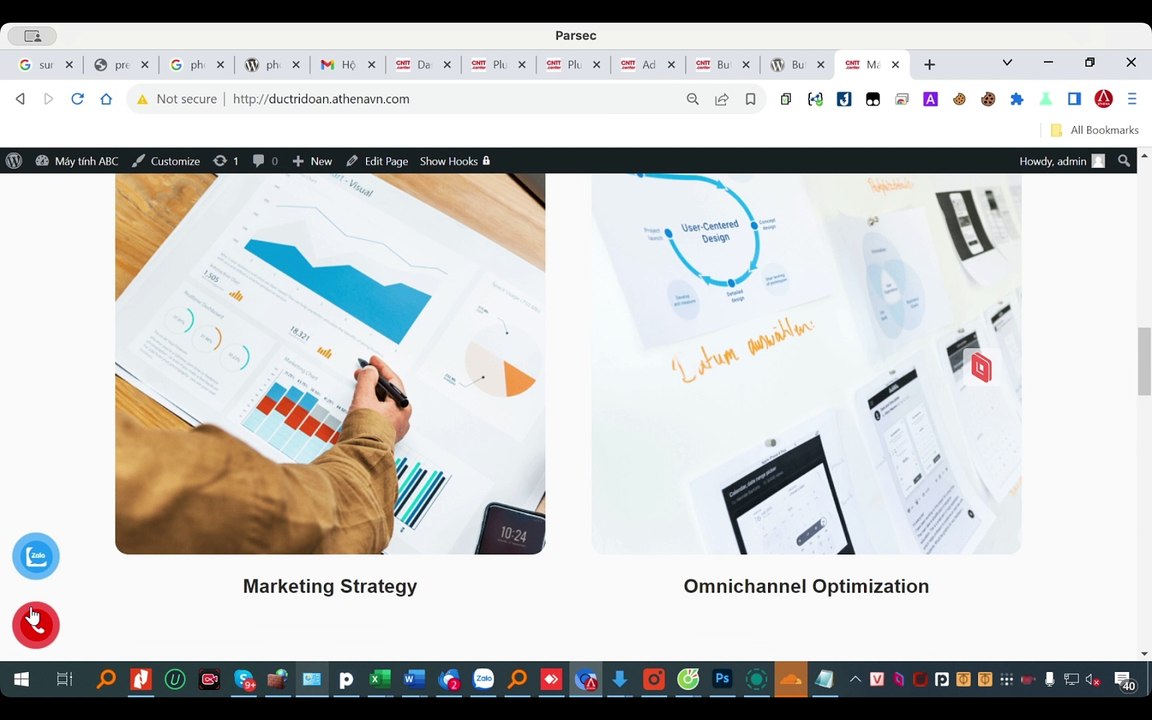Click the Omnichannel Optimization heading
Viewport: 1152px width, 720px height.
tap(806, 586)
